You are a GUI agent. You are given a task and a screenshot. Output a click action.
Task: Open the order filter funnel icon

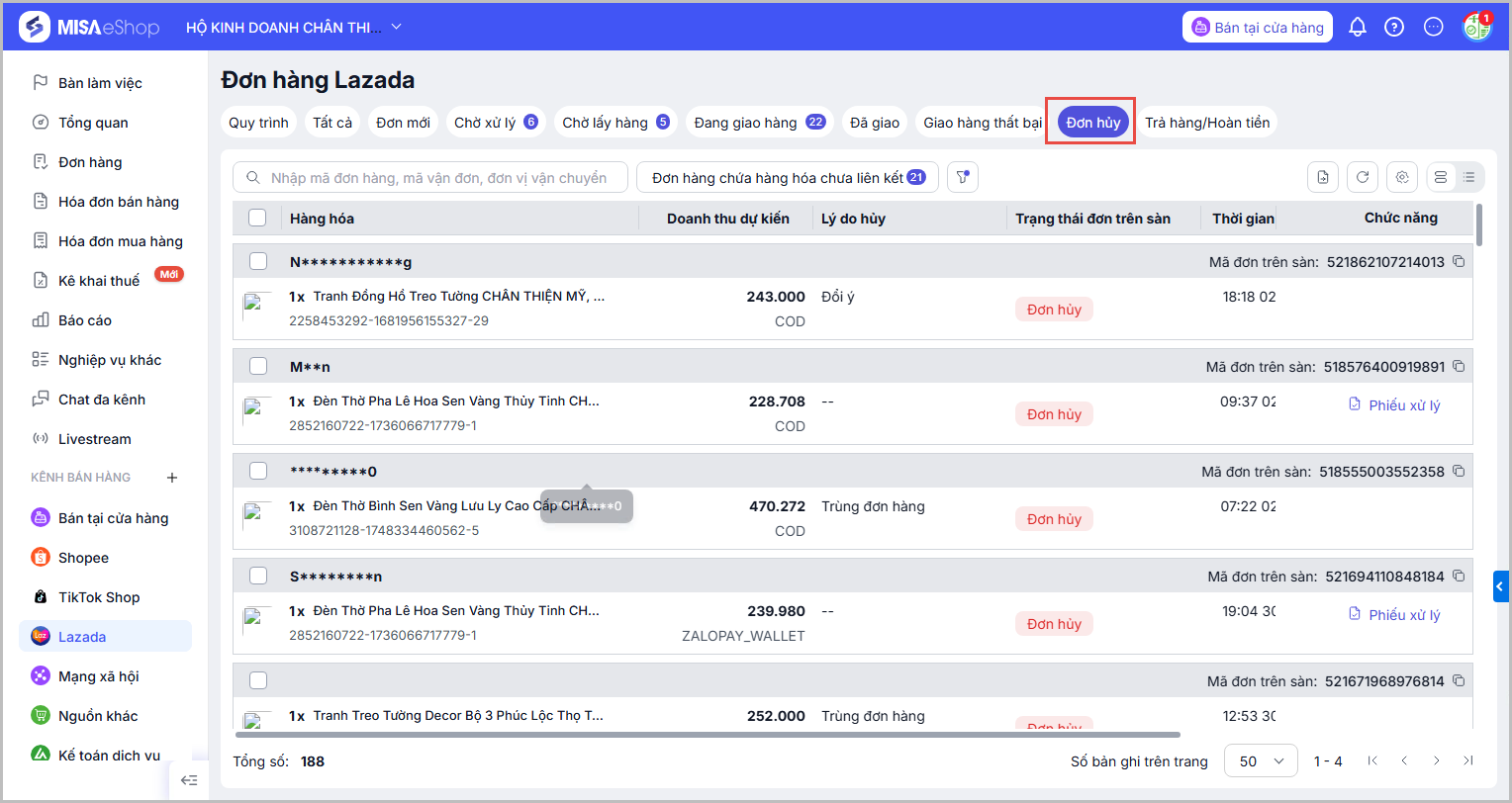click(963, 177)
